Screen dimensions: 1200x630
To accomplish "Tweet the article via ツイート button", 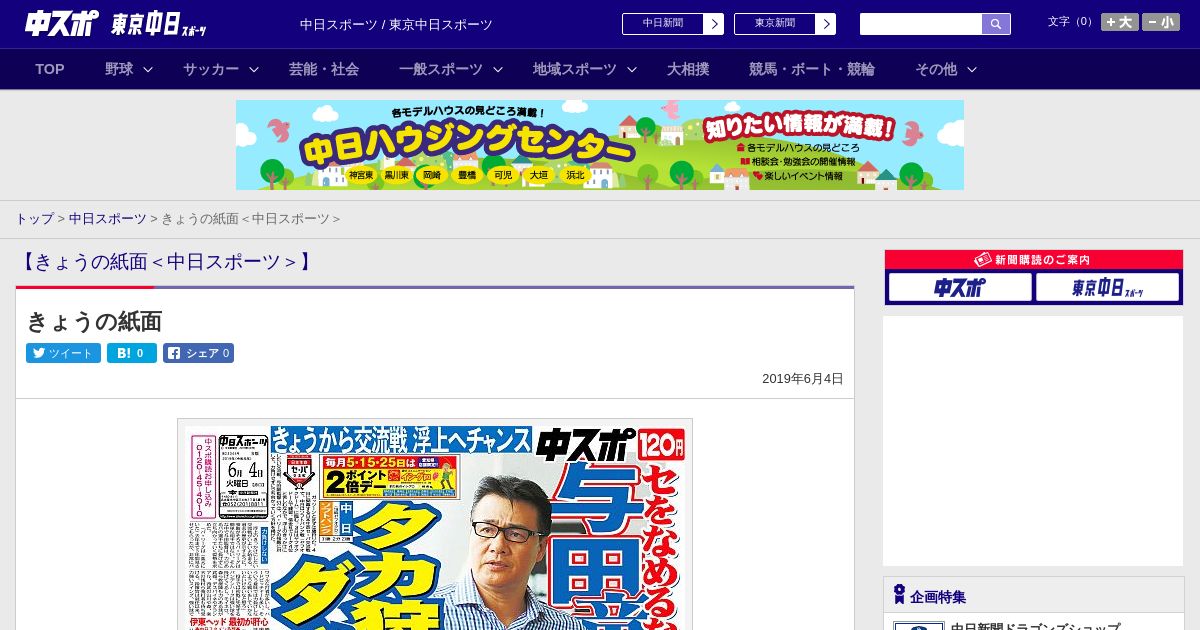I will 63,353.
